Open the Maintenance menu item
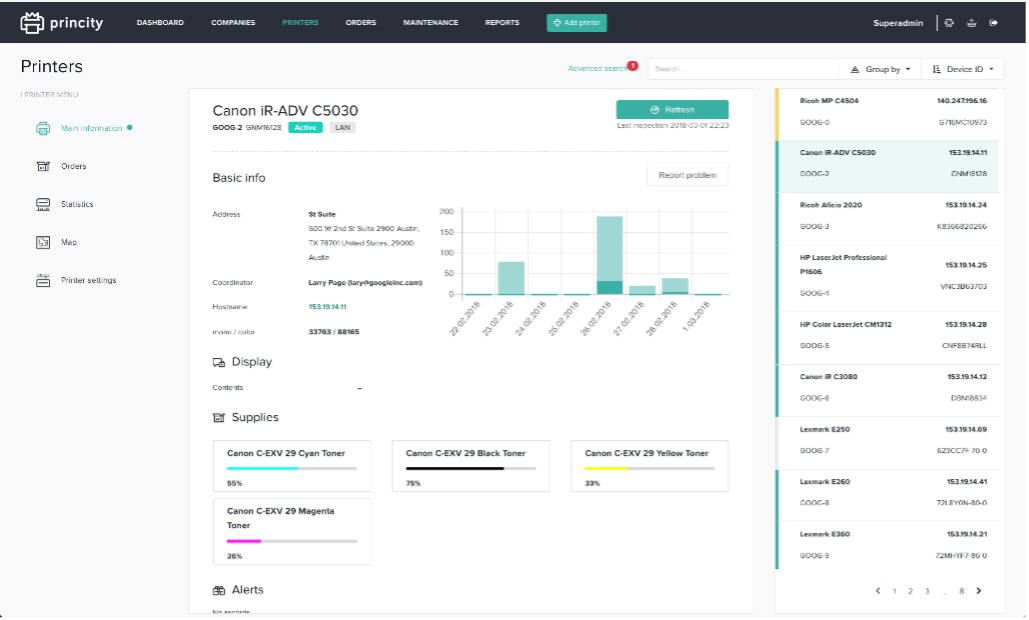This screenshot has width=1029, height=620. (430, 23)
